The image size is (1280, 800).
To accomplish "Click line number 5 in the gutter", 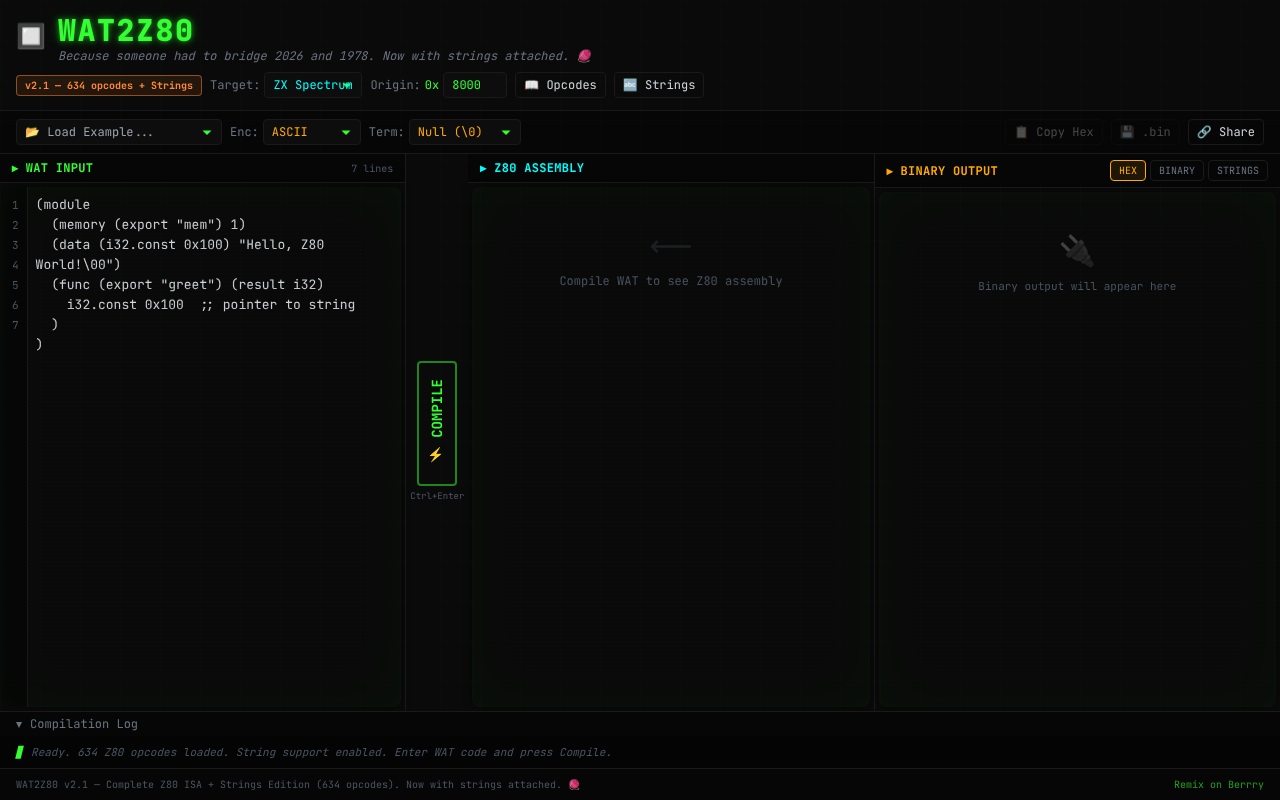I will (15, 285).
